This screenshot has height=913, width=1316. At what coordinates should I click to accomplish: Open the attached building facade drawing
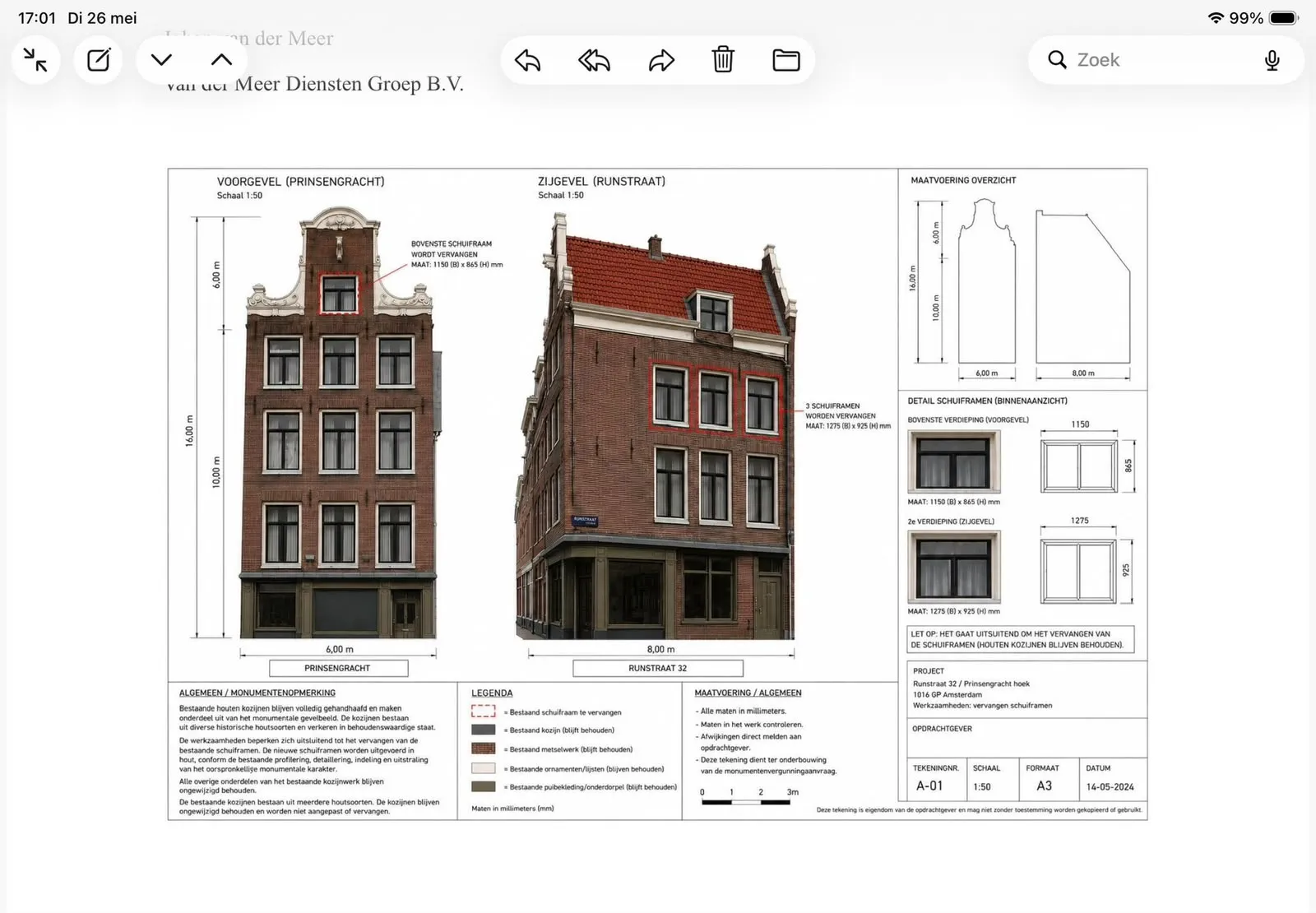pyautogui.click(x=657, y=494)
